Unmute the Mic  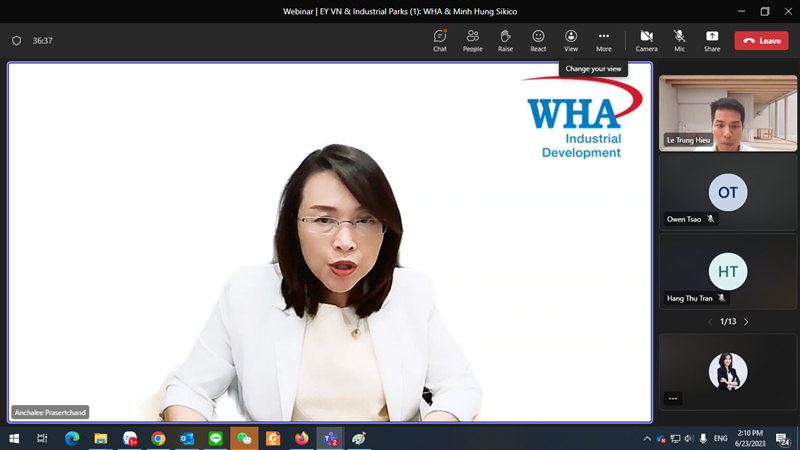click(x=679, y=40)
